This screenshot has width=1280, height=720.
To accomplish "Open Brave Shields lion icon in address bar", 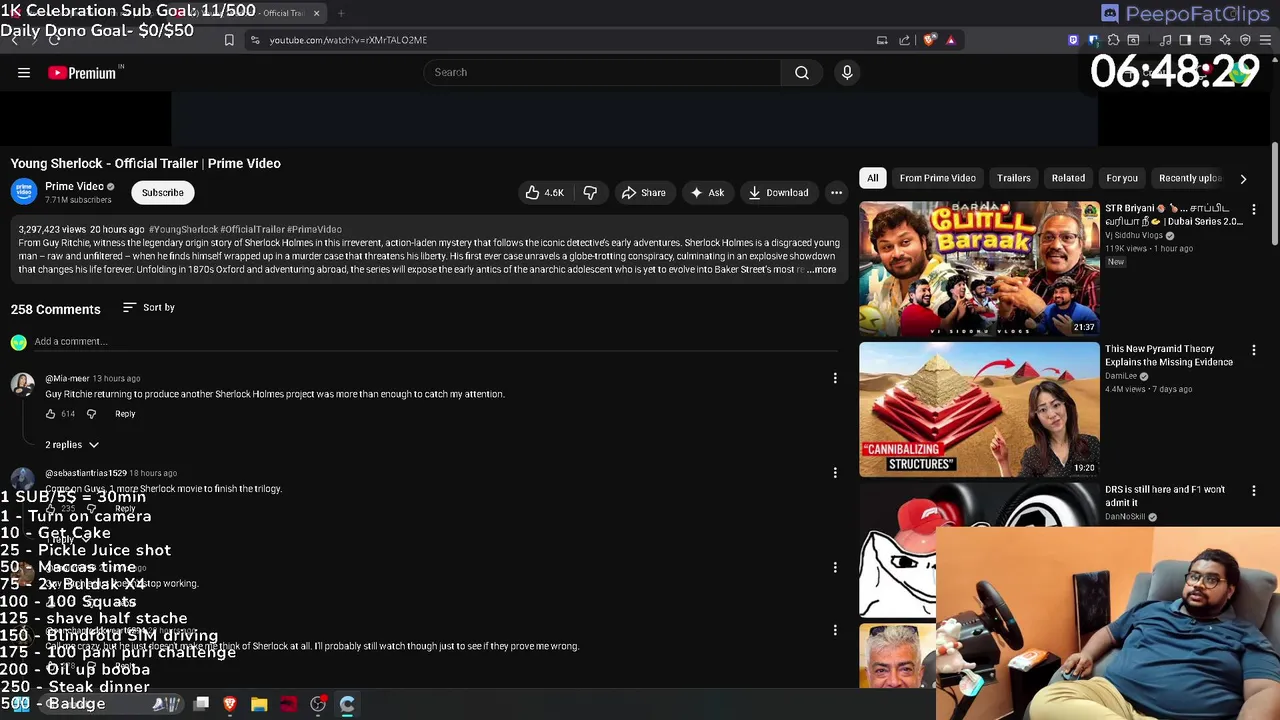I will tap(929, 40).
